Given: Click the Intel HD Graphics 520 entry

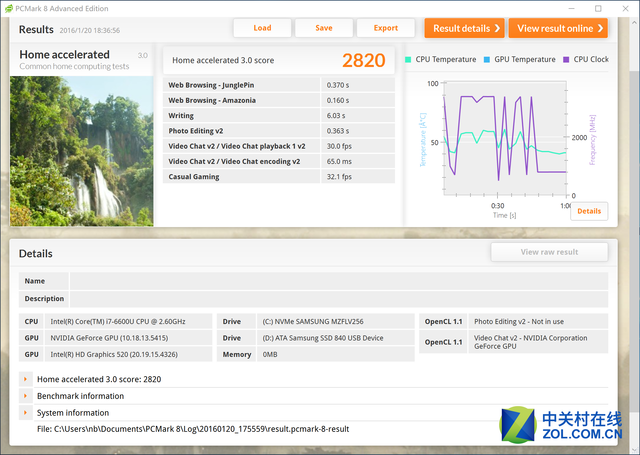Looking at the screenshot, I should tap(128, 354).
